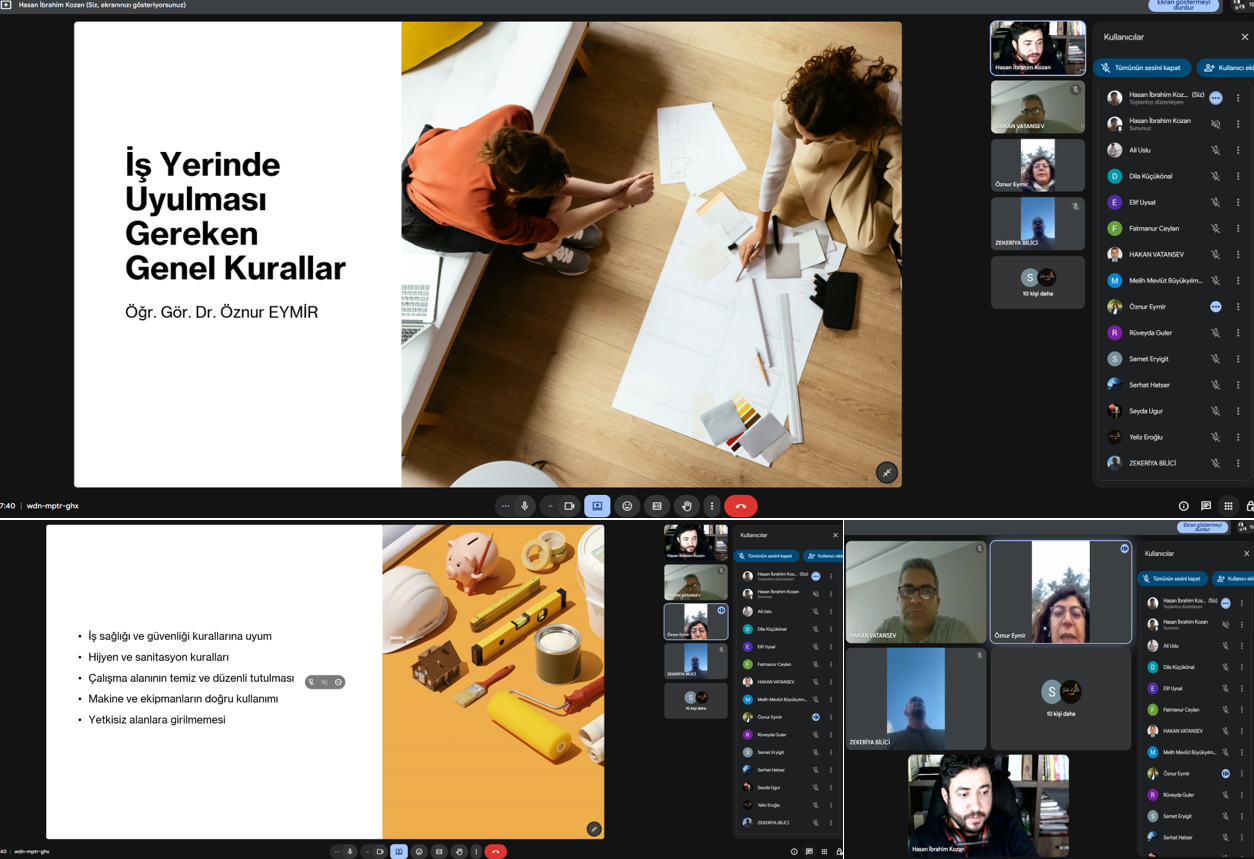The width and height of the screenshot is (1254, 859).
Task: Open the chat icon in the top window
Action: pyautogui.click(x=1206, y=506)
